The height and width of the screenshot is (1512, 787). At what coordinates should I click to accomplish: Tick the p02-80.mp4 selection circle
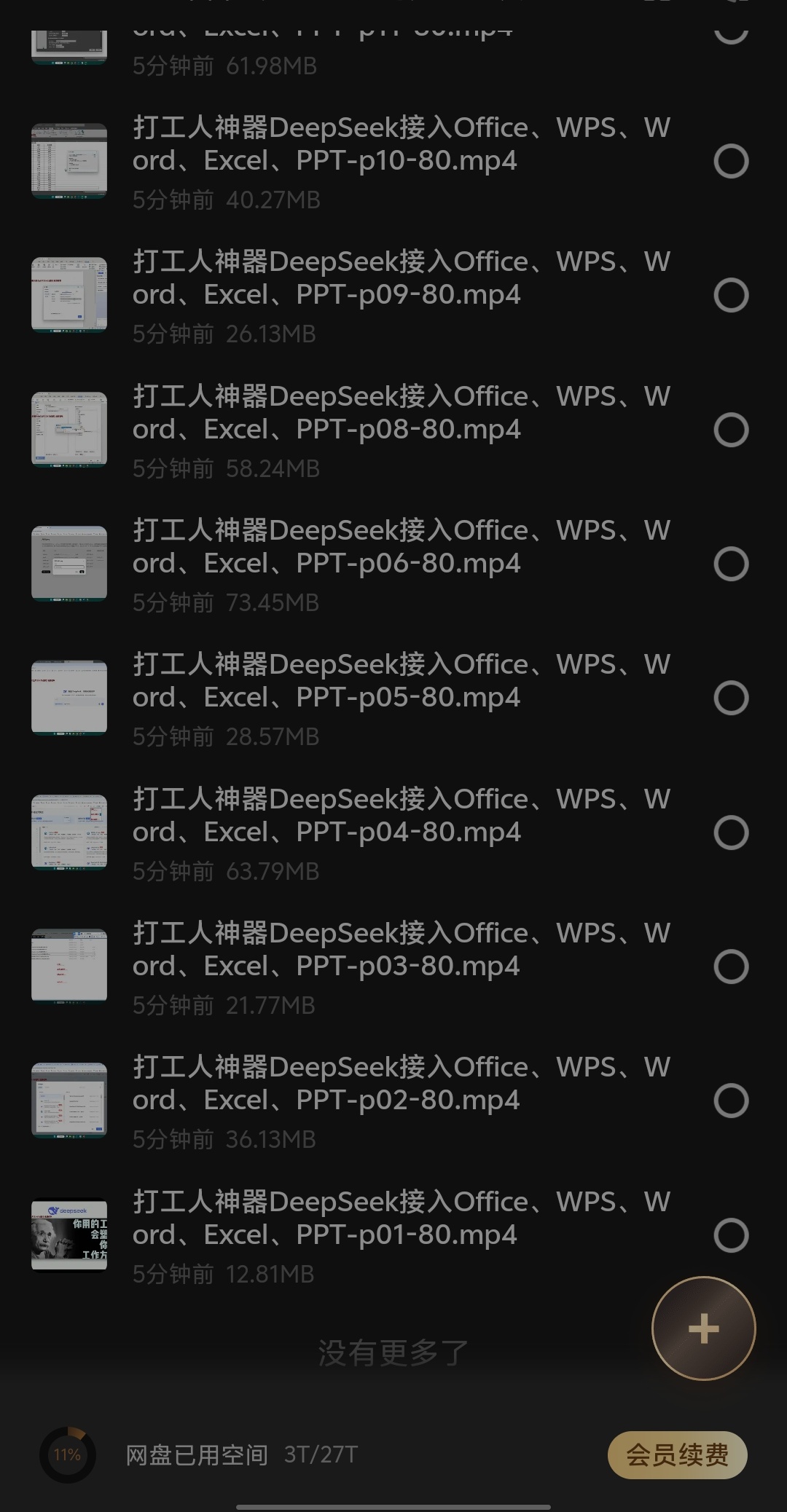click(731, 1100)
